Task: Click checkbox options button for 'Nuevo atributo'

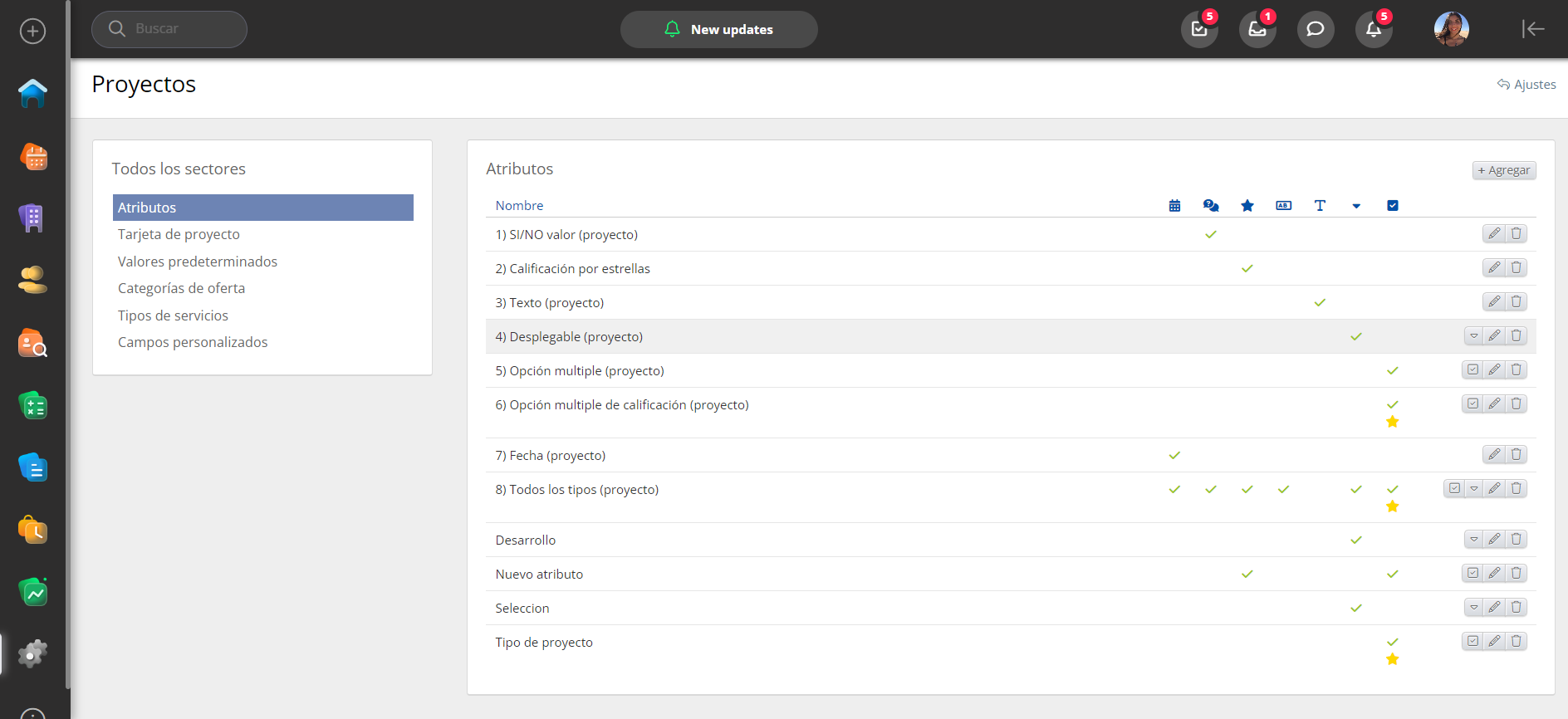Action: tap(1472, 574)
